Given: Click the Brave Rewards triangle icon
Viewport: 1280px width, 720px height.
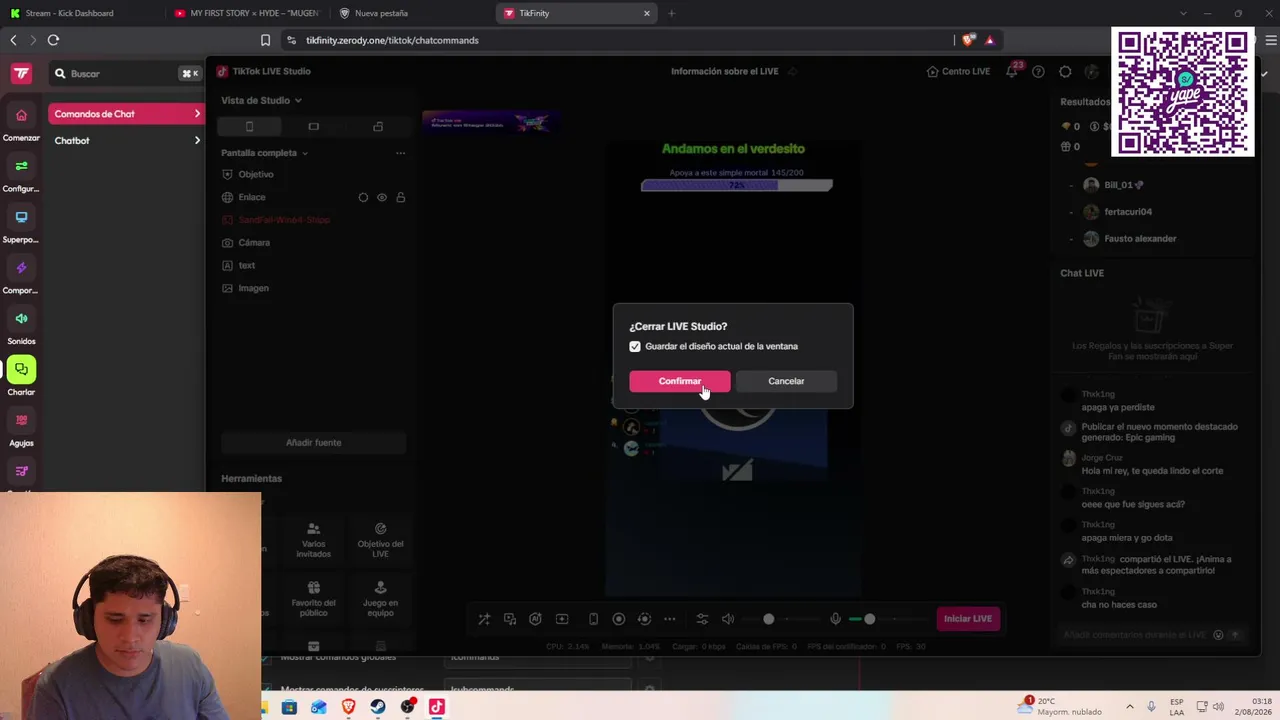Looking at the screenshot, I should (990, 40).
